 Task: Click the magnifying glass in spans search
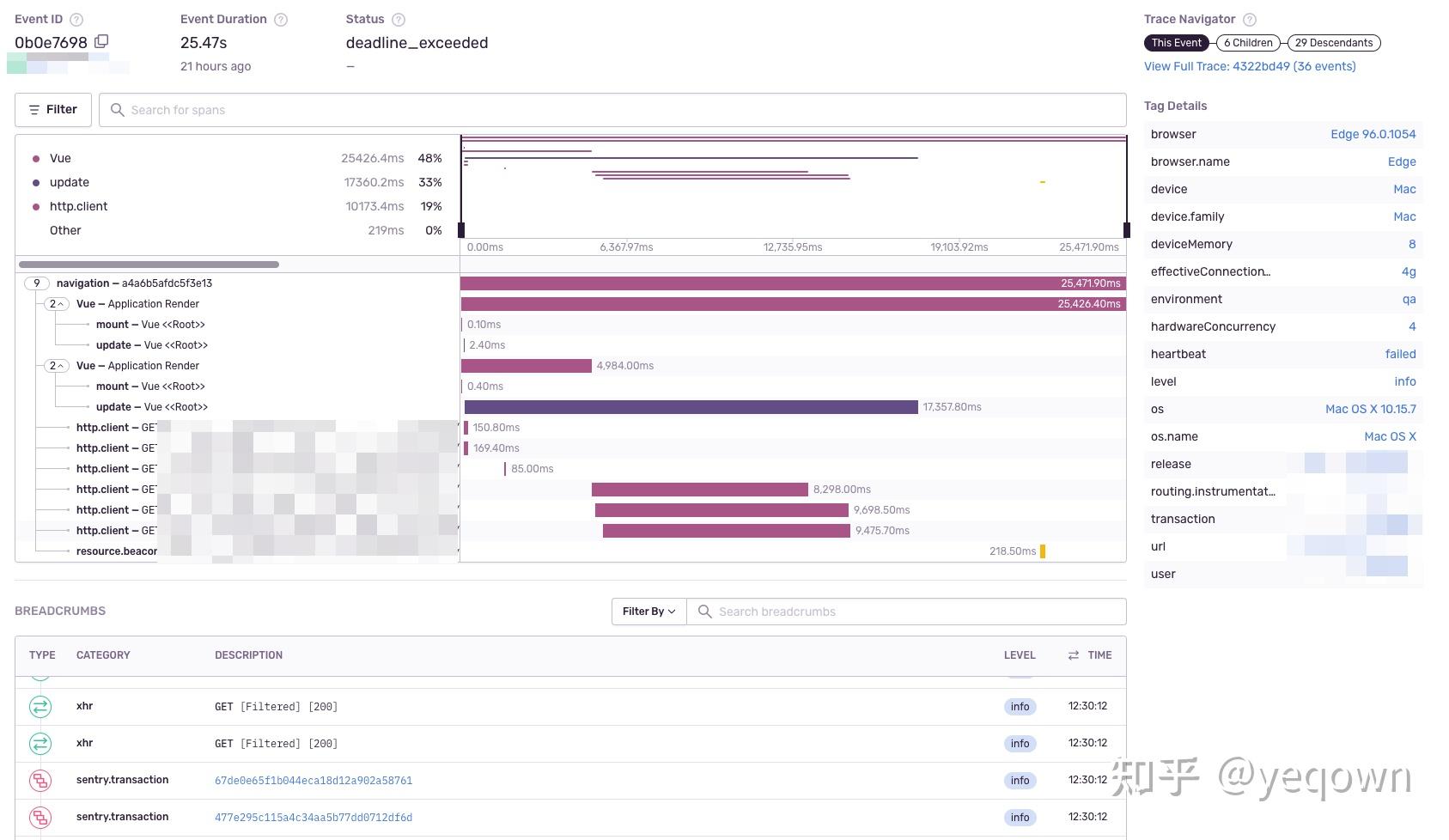(118, 110)
